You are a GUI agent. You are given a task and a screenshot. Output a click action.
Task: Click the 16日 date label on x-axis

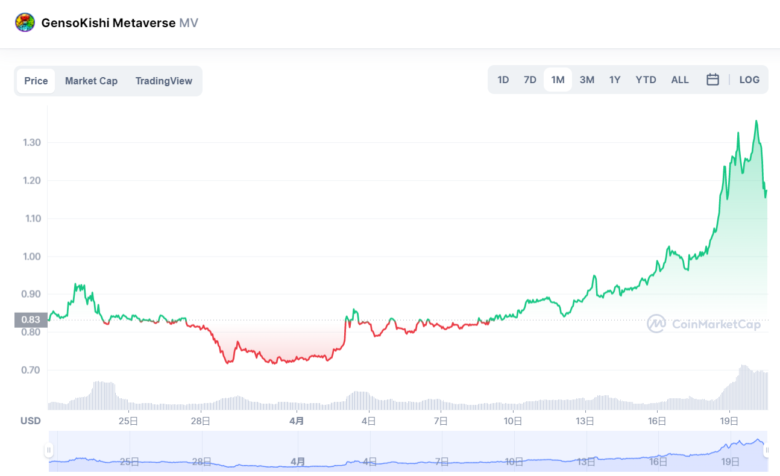[x=657, y=421]
